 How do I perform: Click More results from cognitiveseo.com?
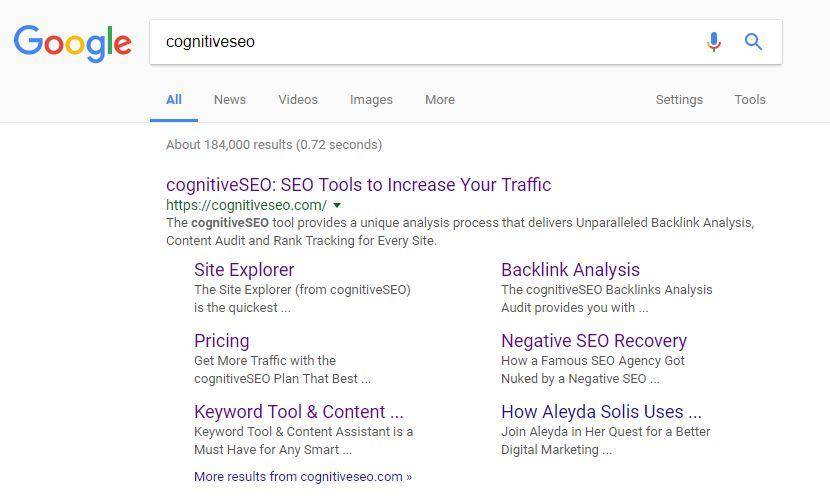[303, 477]
